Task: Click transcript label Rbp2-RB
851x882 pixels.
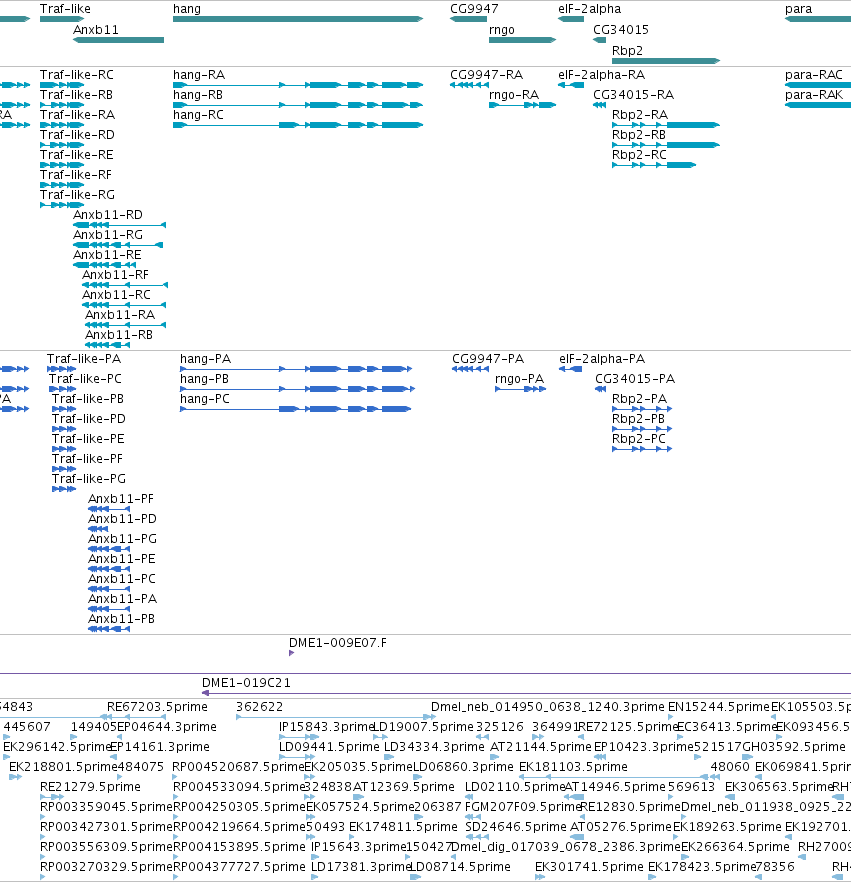Action: tap(639, 135)
